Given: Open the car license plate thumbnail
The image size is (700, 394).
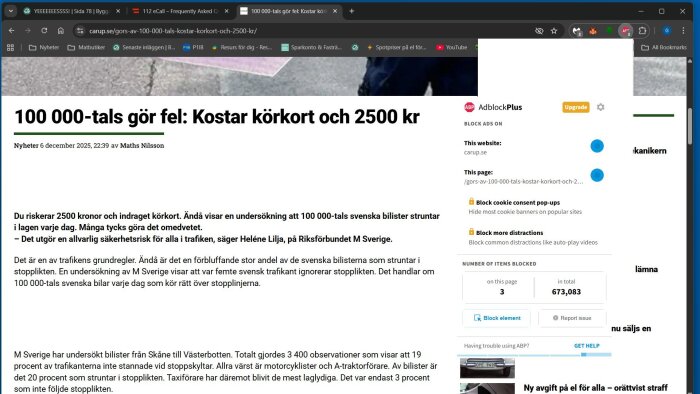Looking at the screenshot, I should click(x=487, y=368).
